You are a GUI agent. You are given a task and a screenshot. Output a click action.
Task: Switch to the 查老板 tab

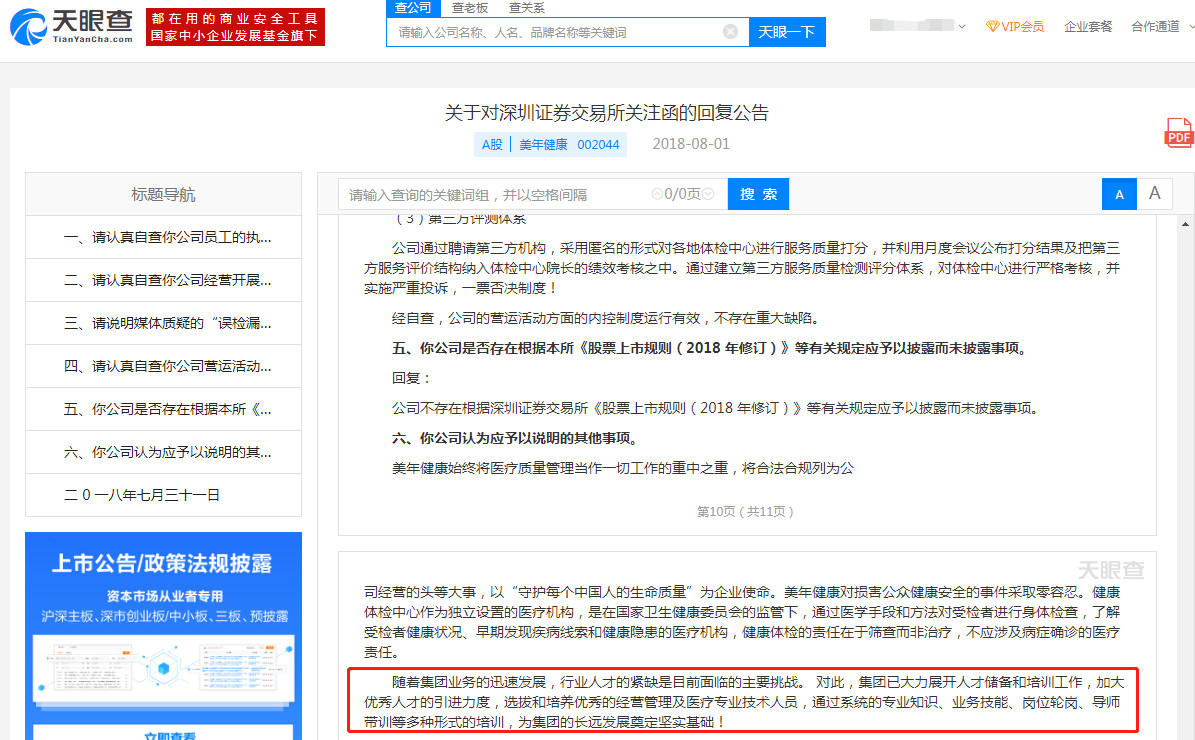[x=469, y=8]
